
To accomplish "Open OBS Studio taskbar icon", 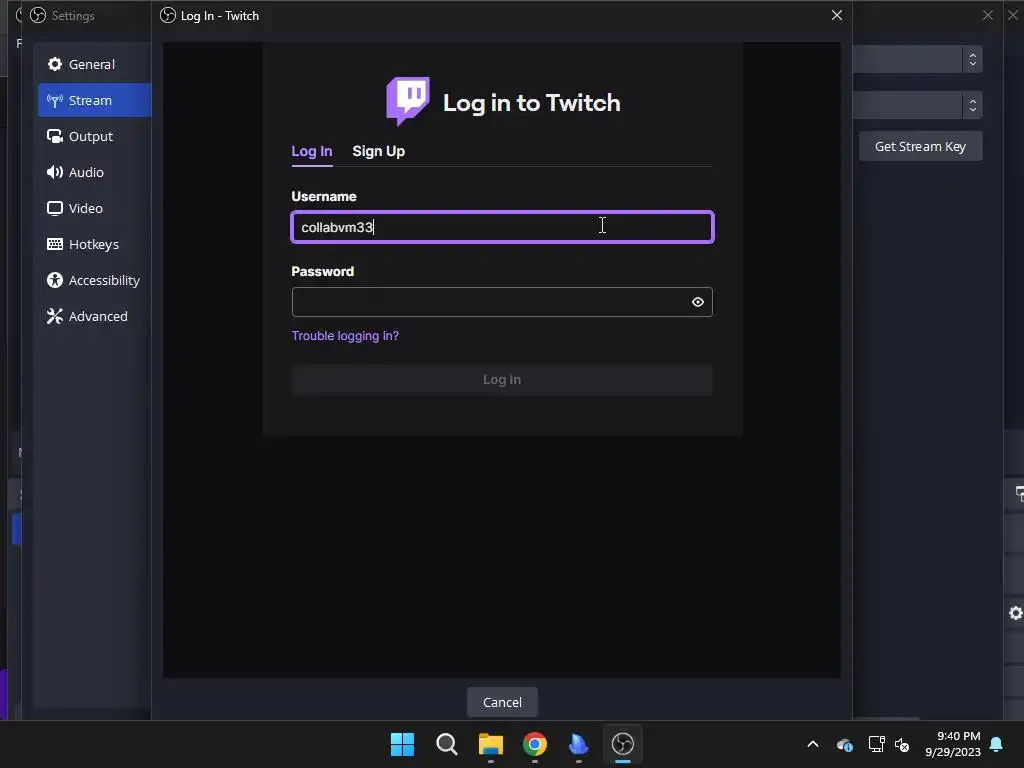I will (622, 744).
